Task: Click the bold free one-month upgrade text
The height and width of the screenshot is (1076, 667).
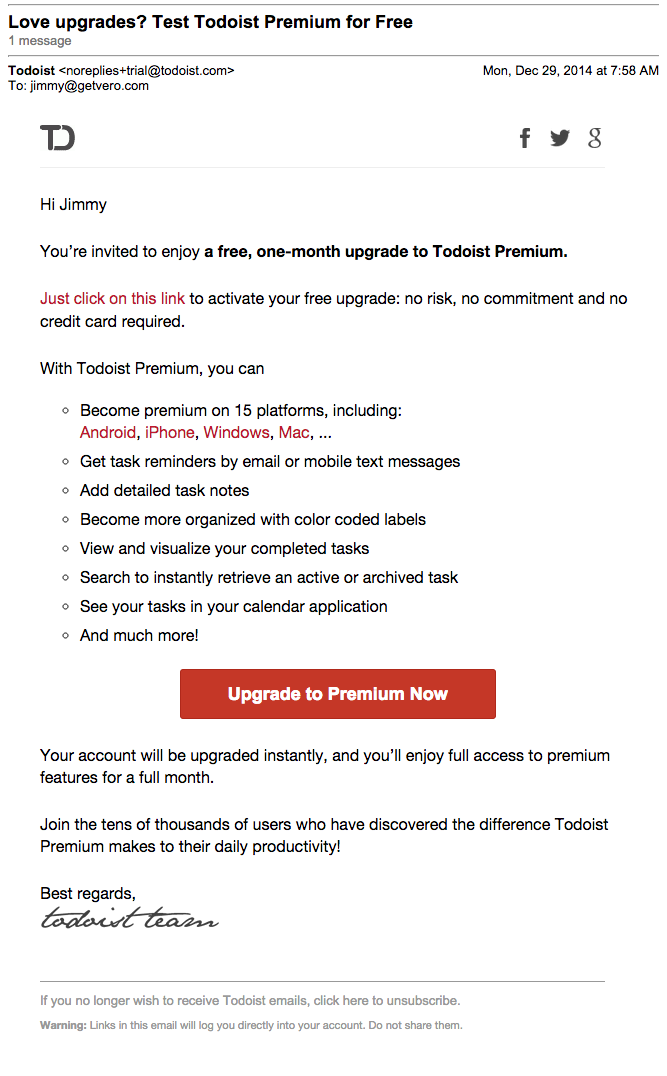Action: [386, 252]
